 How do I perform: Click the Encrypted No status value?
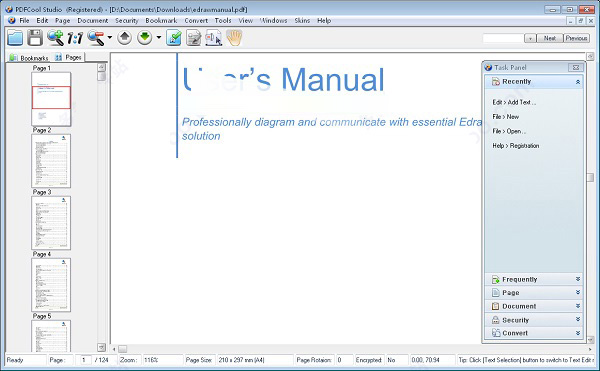(x=391, y=360)
